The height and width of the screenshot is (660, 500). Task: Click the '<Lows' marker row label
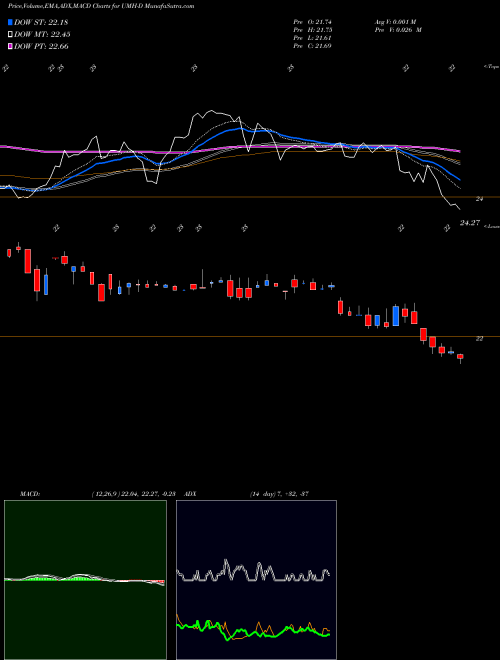492,226
